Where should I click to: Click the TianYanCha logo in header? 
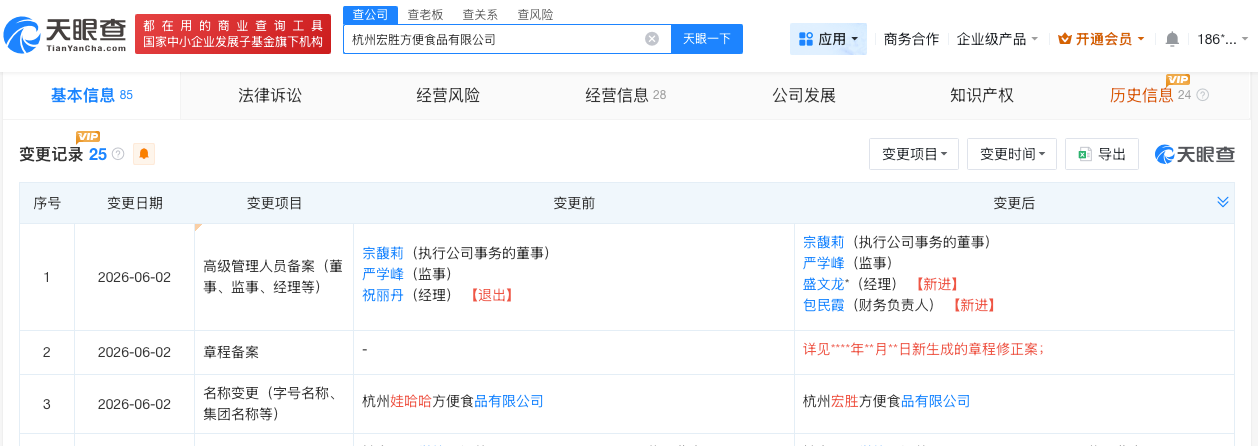(65, 34)
